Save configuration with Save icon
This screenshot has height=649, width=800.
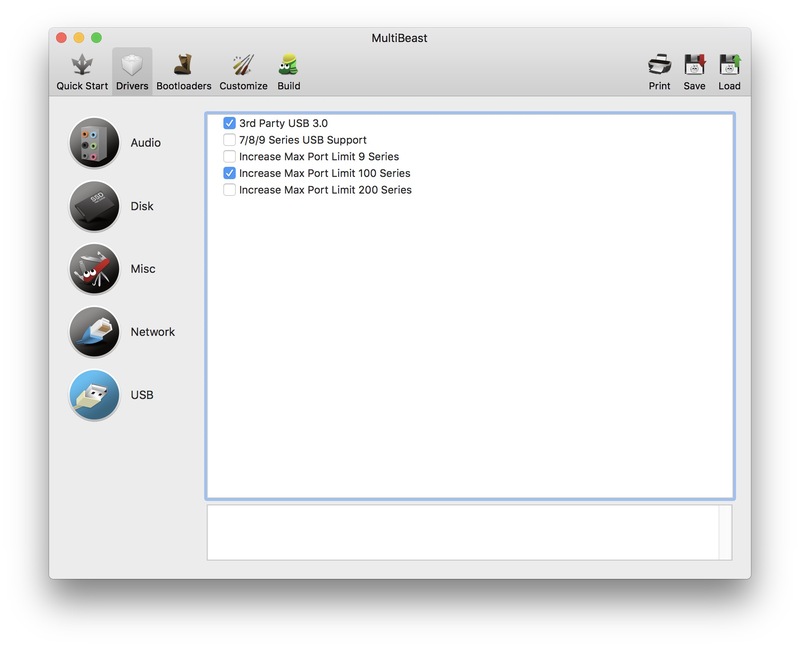pyautogui.click(x=694, y=65)
